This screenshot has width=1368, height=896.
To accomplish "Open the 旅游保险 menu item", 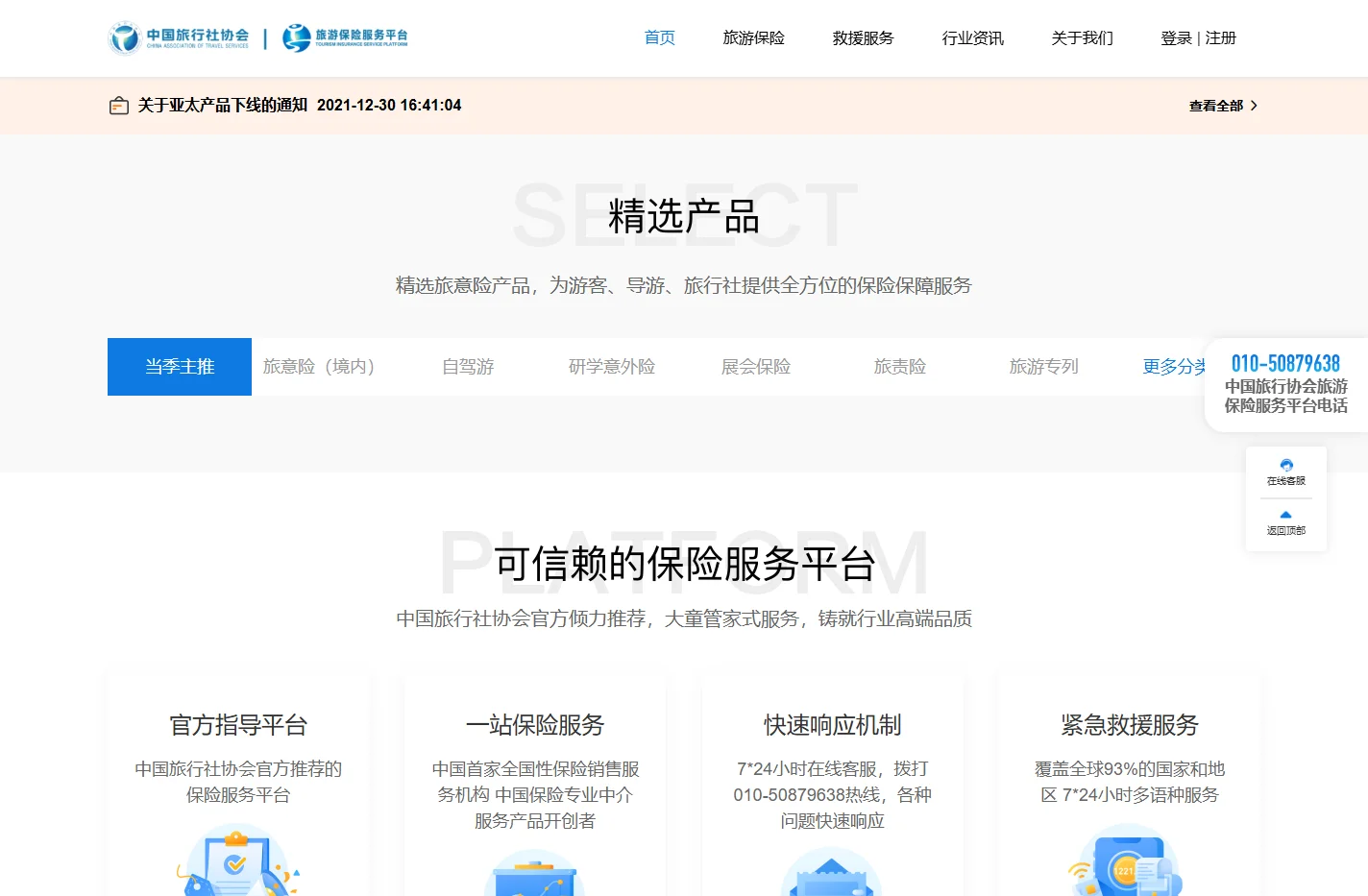I will coord(754,38).
